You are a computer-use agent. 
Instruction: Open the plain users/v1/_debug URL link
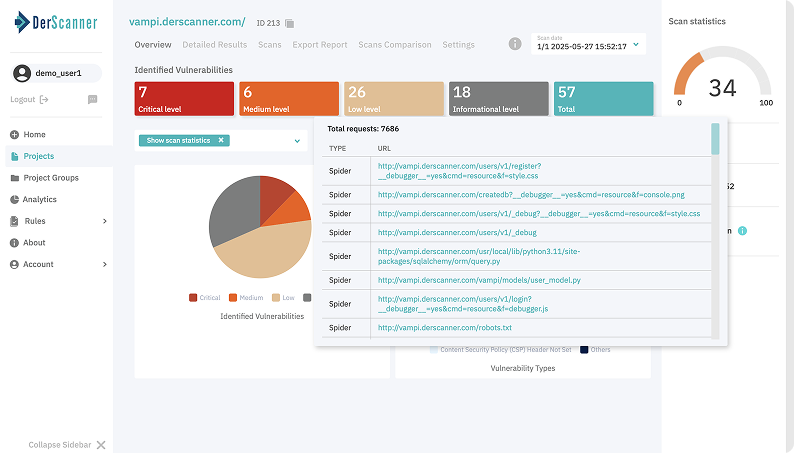pos(457,233)
